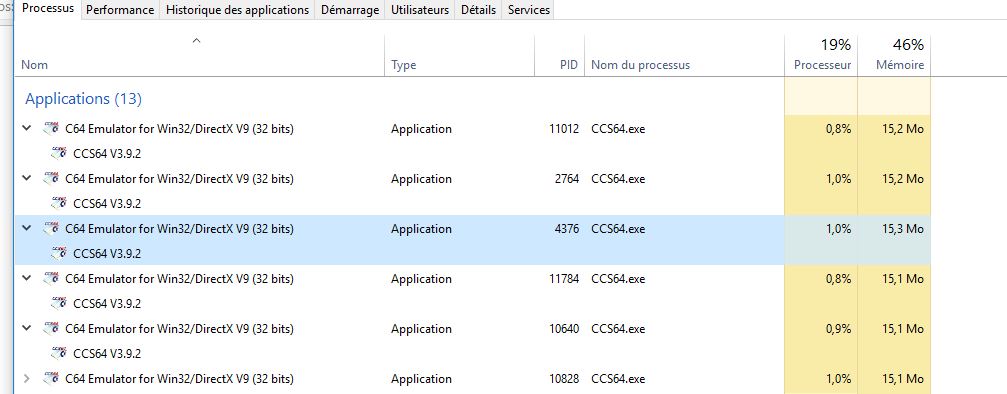Select CCS64 V3.9.2 child under PID 11784
Screen dimensions: 1007x394
click(107, 303)
